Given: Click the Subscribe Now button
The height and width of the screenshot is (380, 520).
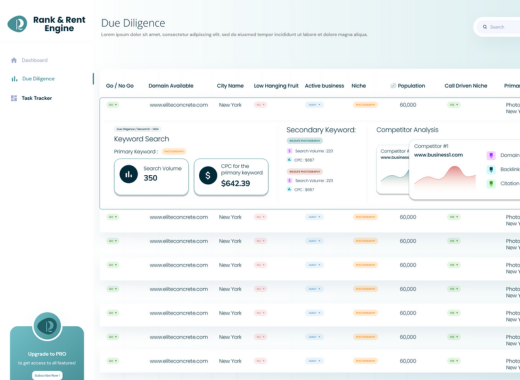Looking at the screenshot, I should [x=47, y=375].
